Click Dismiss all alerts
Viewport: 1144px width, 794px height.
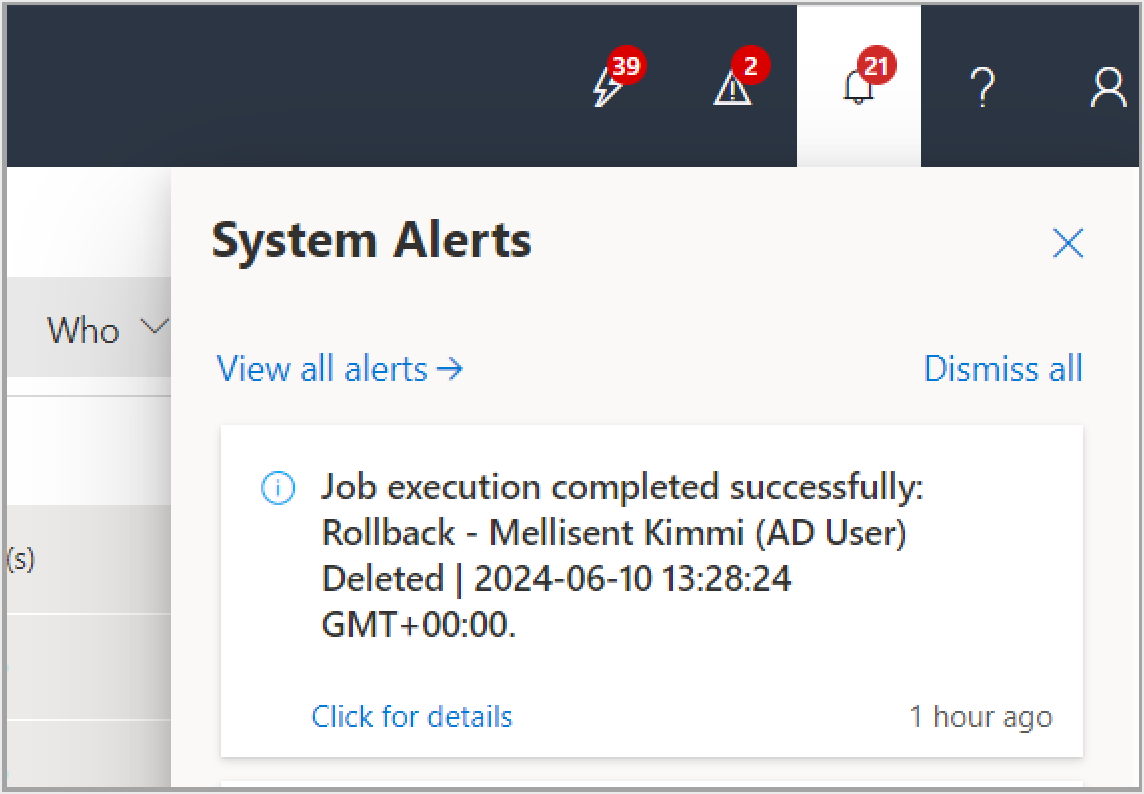click(x=1003, y=369)
